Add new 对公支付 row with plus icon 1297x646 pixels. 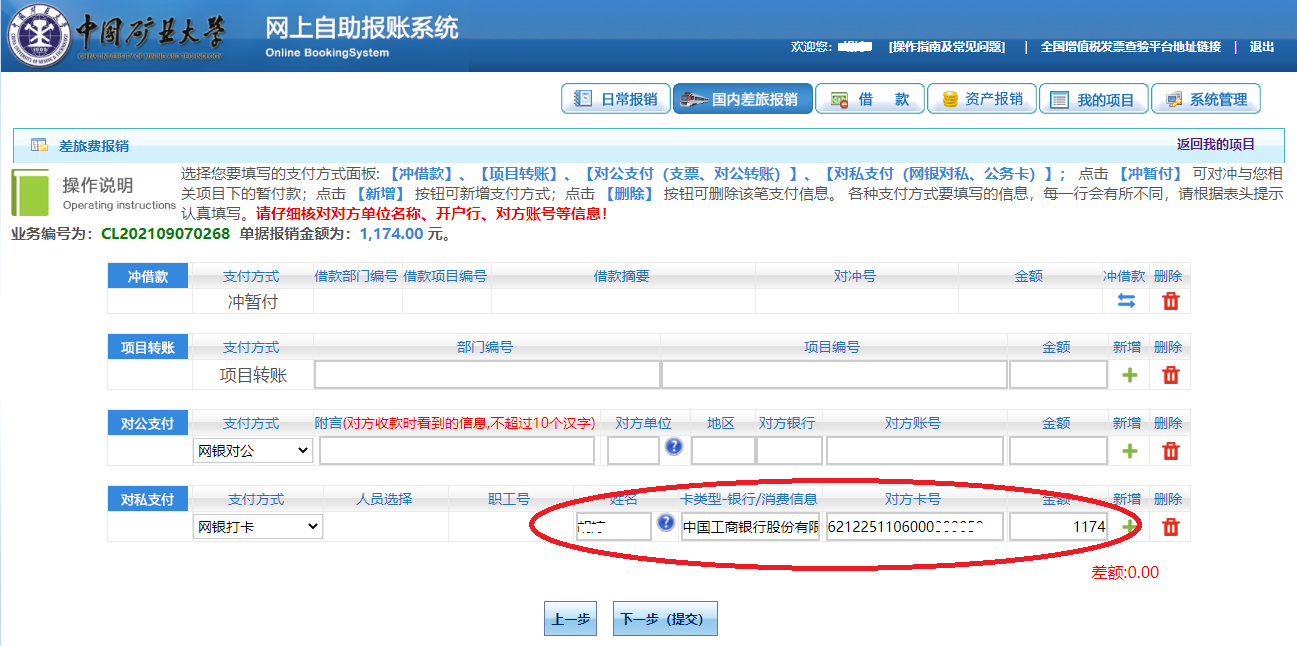pyautogui.click(x=1129, y=451)
